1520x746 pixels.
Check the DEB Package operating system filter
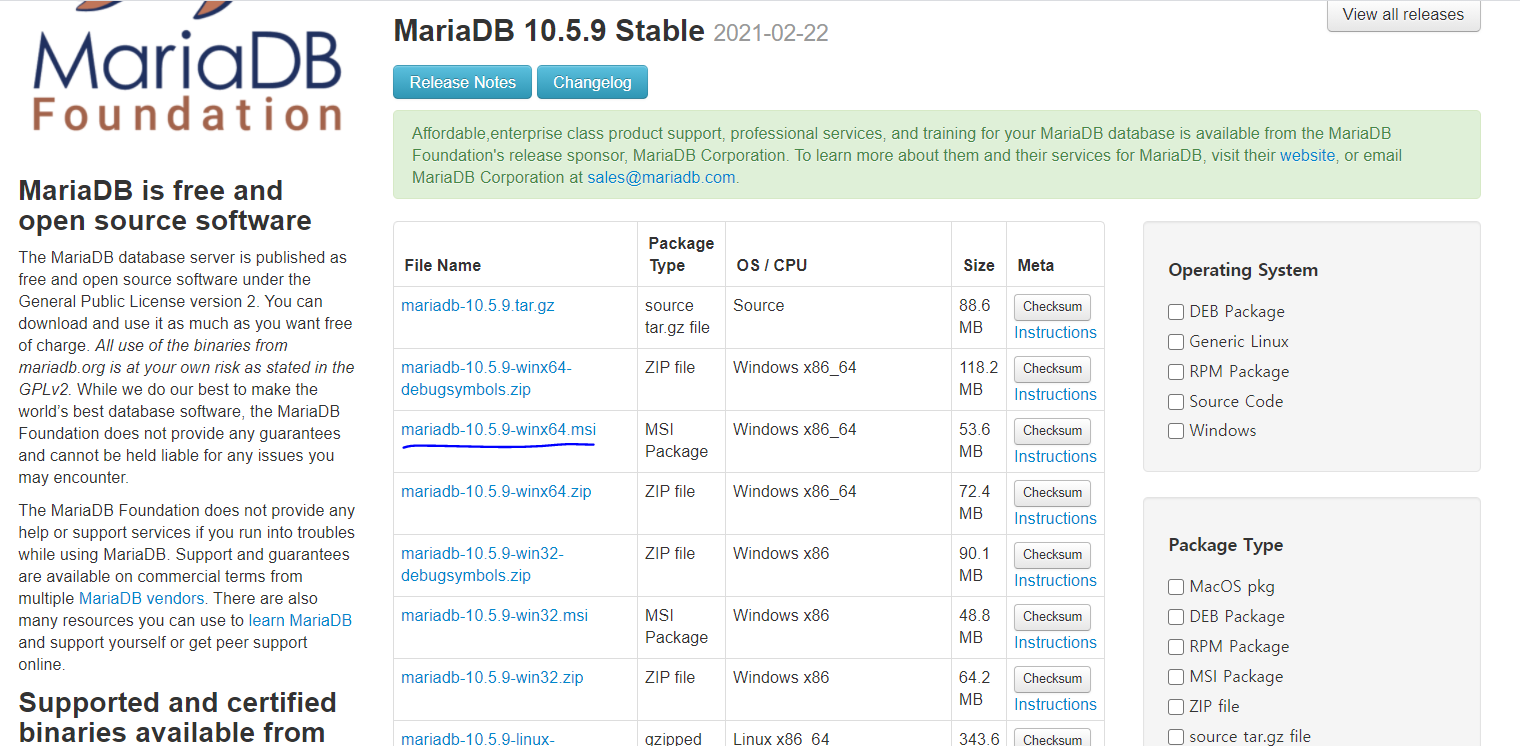1176,313
